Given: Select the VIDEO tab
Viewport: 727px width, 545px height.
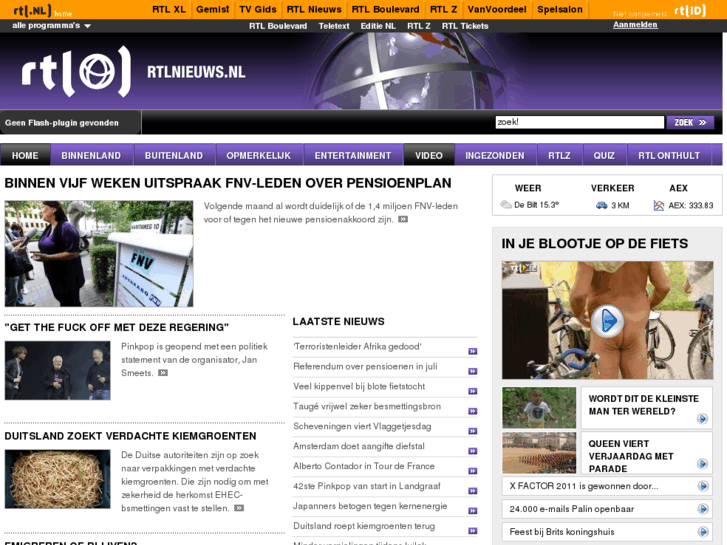Looking at the screenshot, I should 429,155.
